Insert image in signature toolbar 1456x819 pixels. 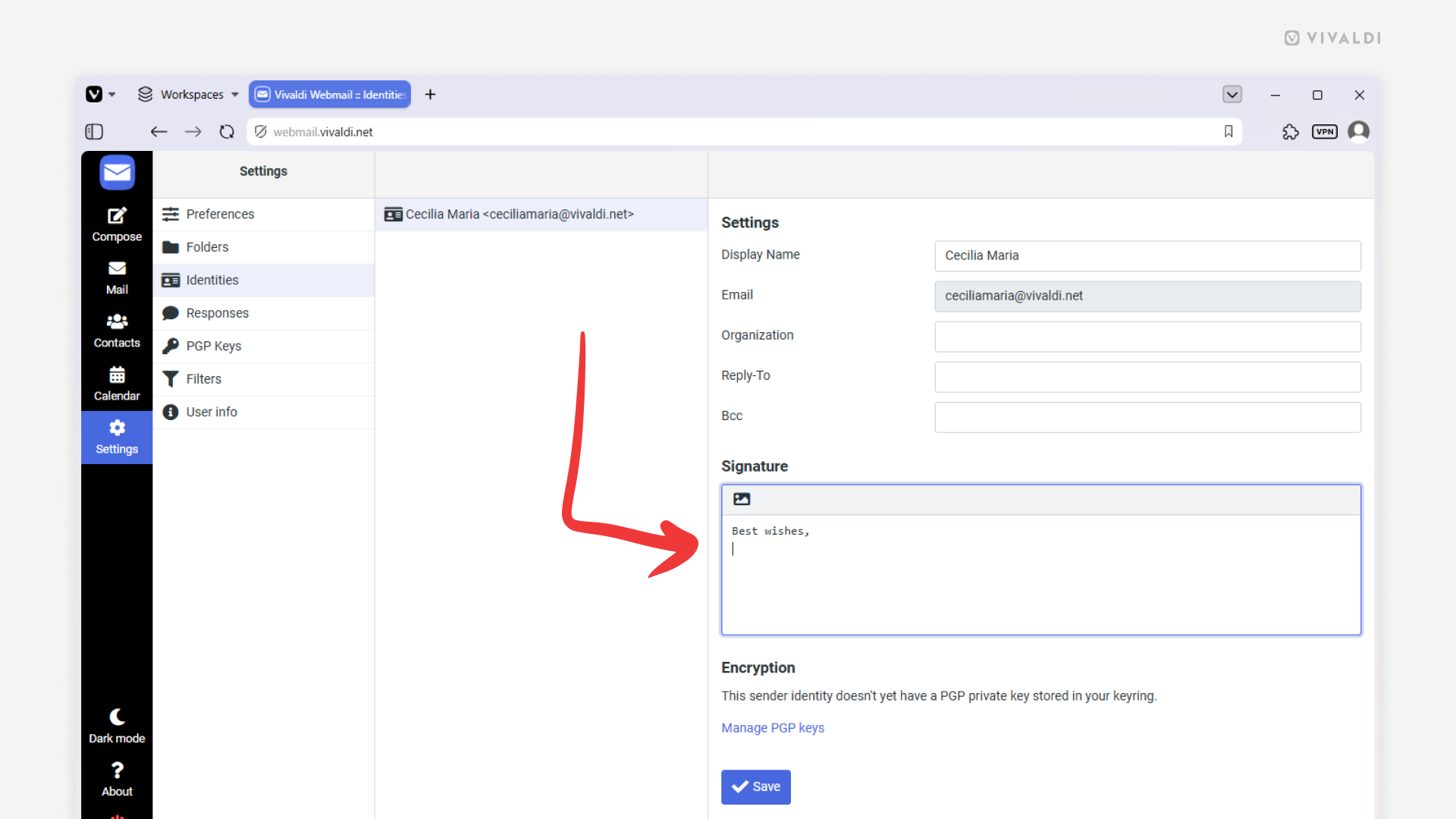pos(742,499)
